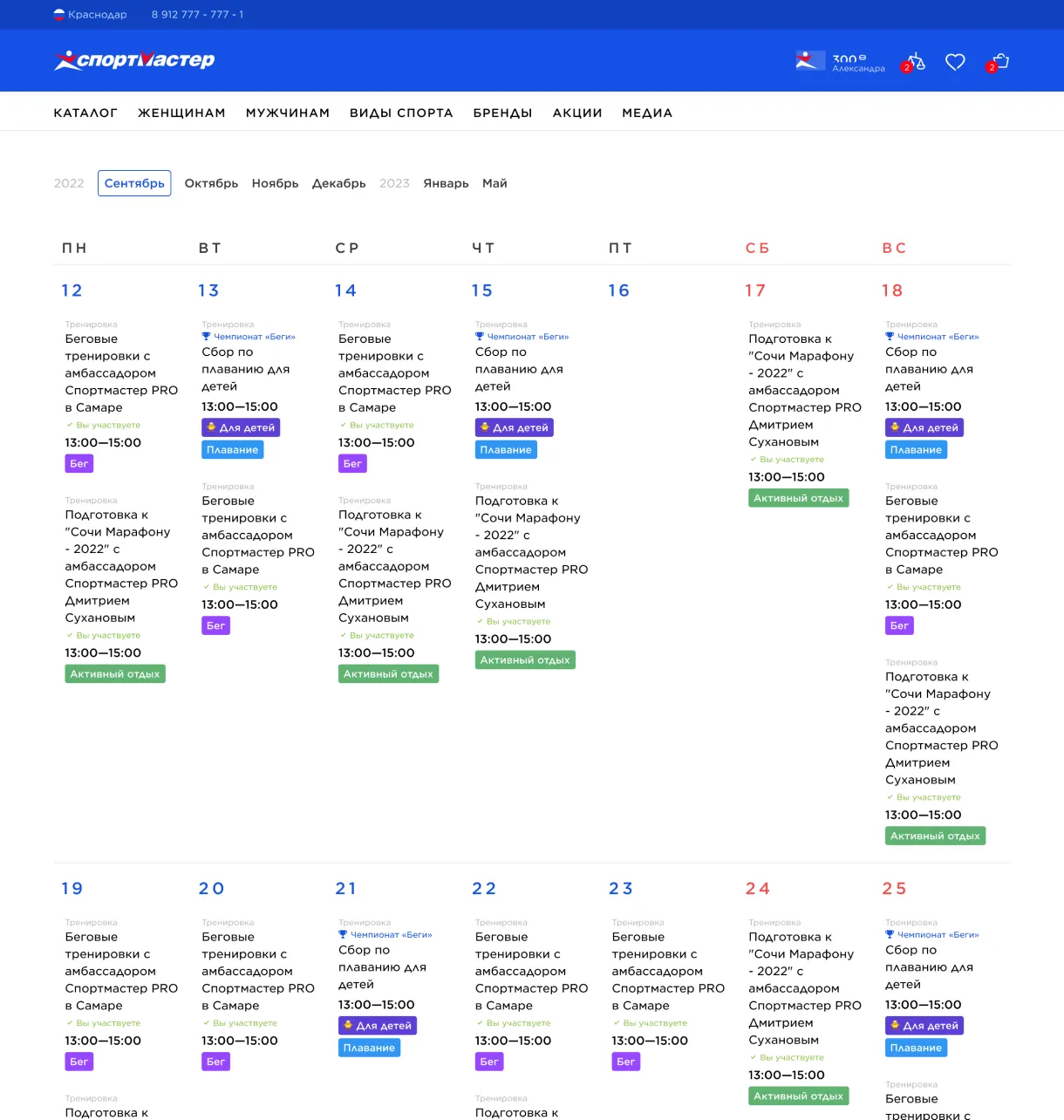
Task: Click trophy icon of Чемпионат «Беги» on day 25
Action: pos(890,935)
